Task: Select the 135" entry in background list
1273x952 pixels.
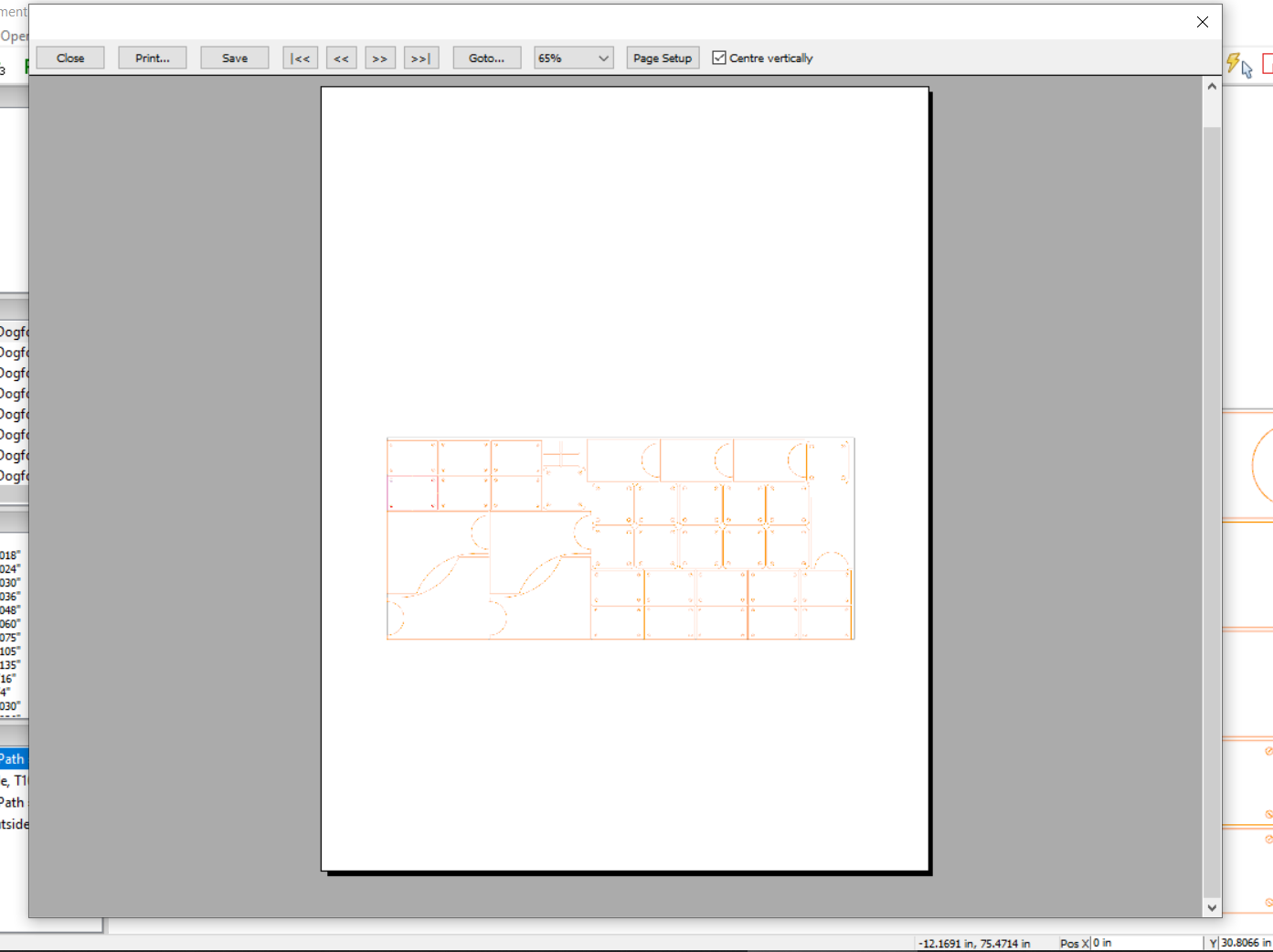Action: click(11, 664)
